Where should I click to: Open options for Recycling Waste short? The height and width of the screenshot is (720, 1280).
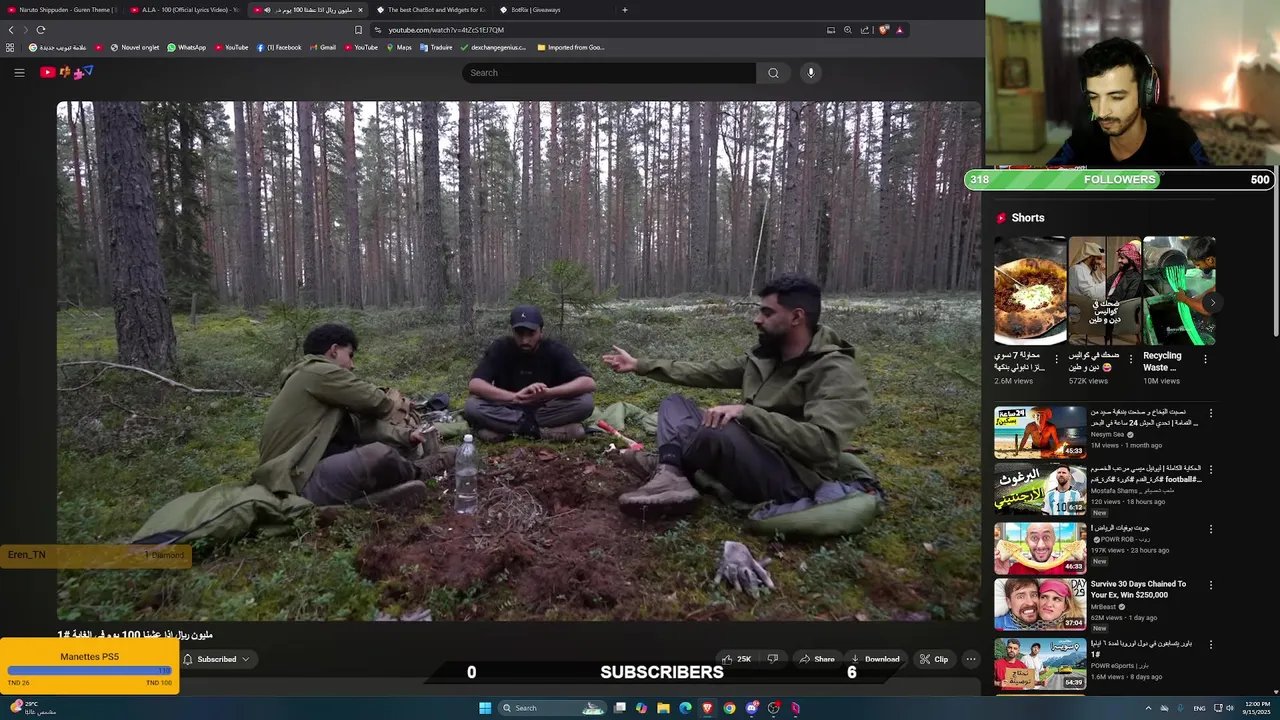point(1205,359)
